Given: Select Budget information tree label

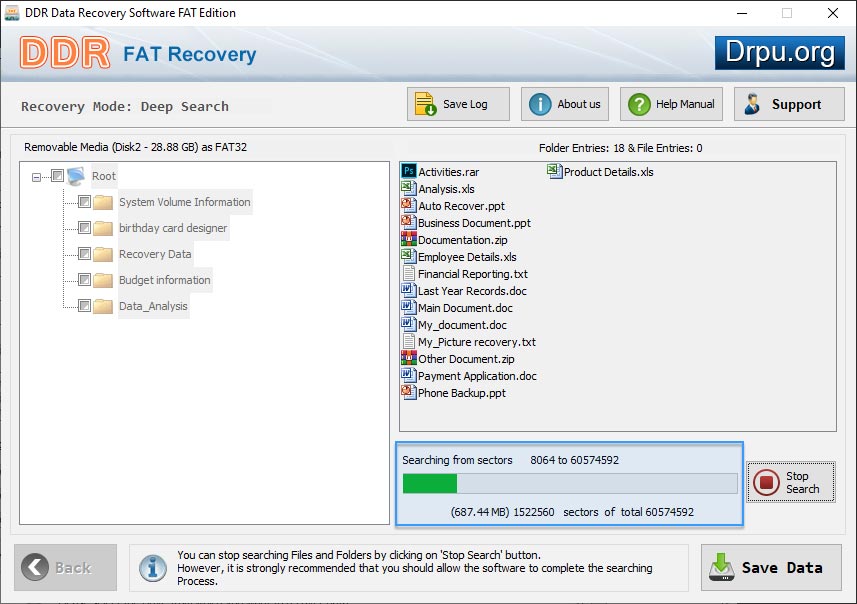Looking at the screenshot, I should pyautogui.click(x=165, y=280).
